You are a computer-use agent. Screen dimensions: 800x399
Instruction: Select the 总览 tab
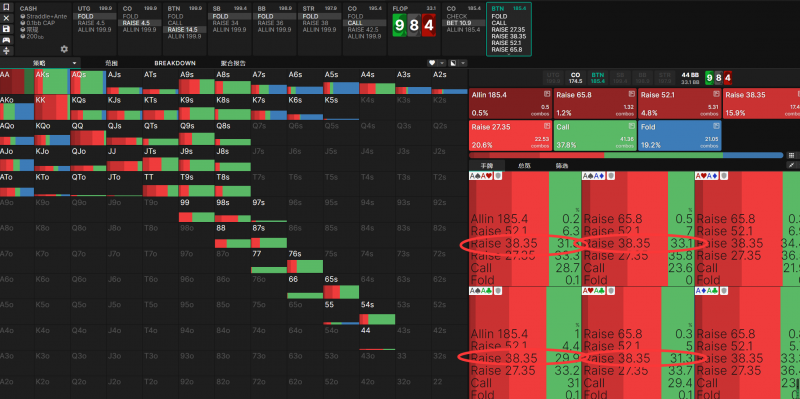click(524, 166)
